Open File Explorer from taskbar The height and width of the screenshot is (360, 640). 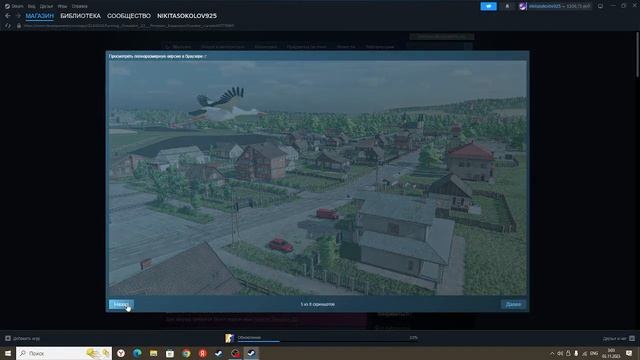pyautogui.click(x=153, y=353)
